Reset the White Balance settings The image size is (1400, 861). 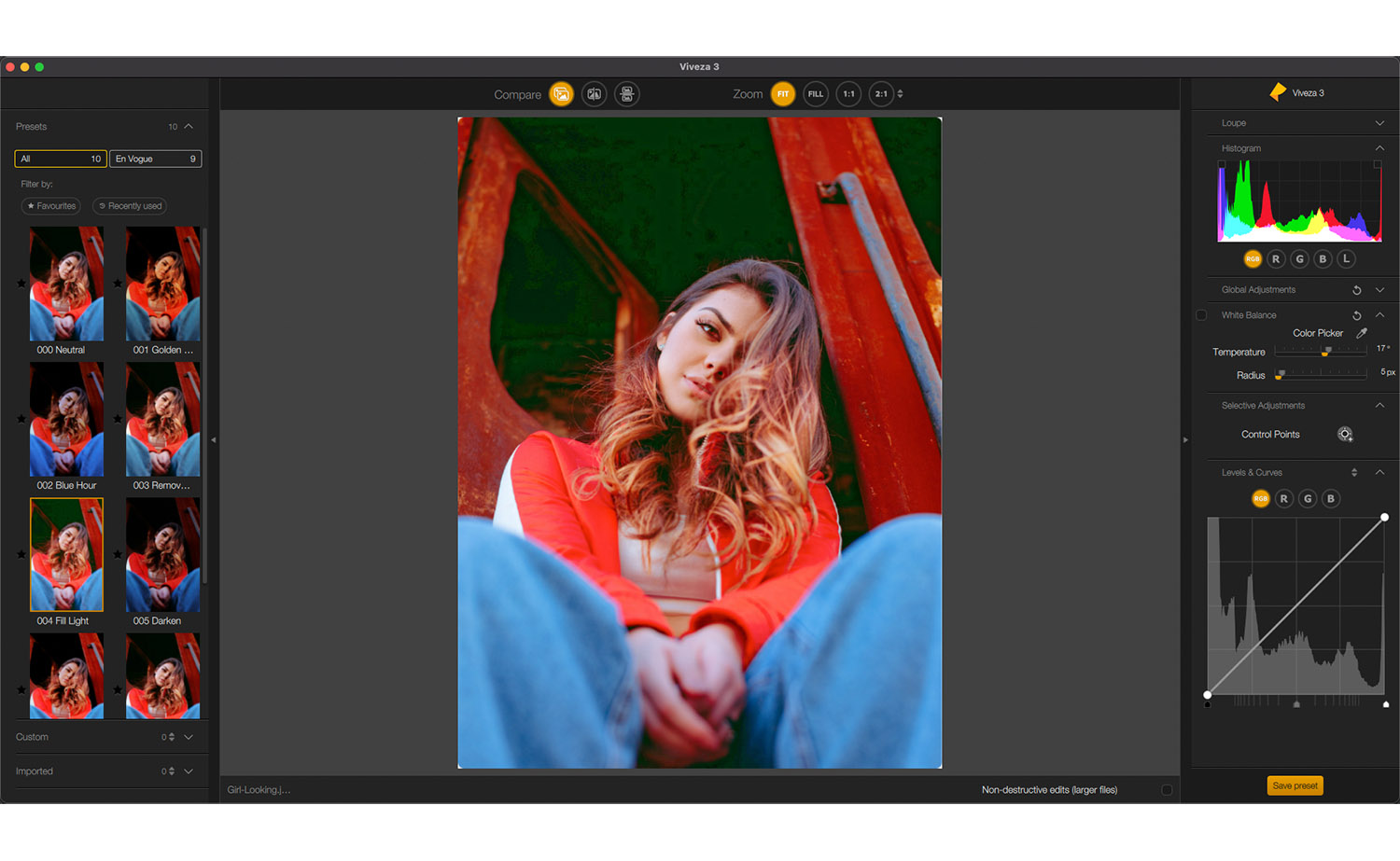coord(1356,315)
